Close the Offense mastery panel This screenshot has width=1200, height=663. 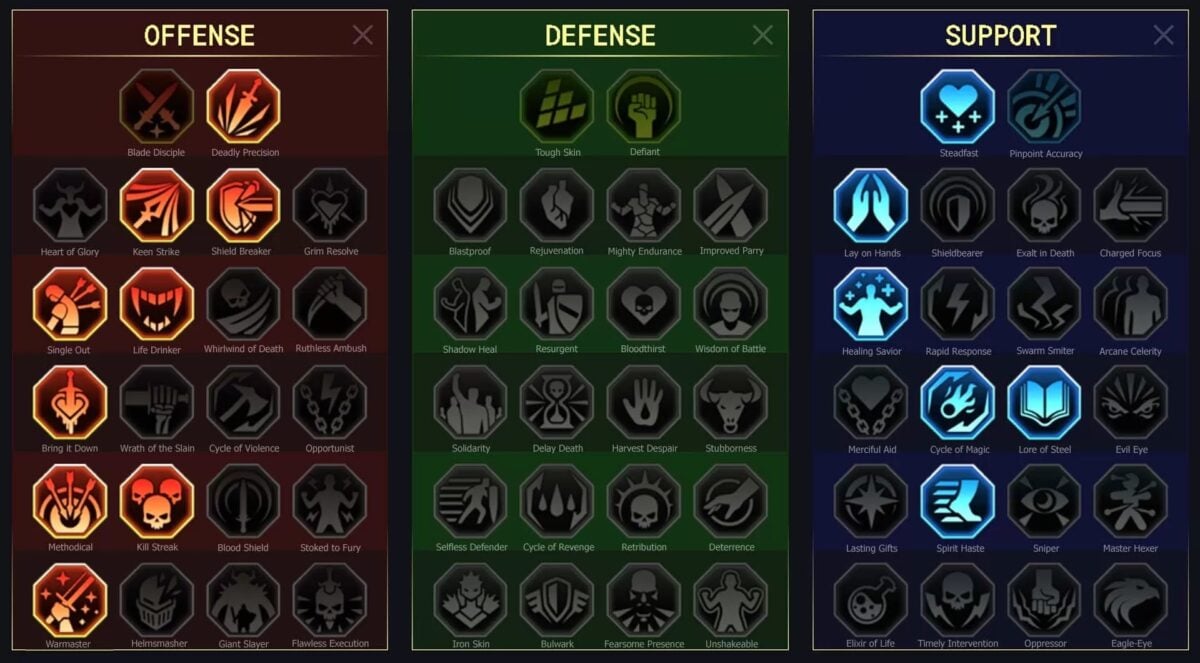tap(363, 35)
